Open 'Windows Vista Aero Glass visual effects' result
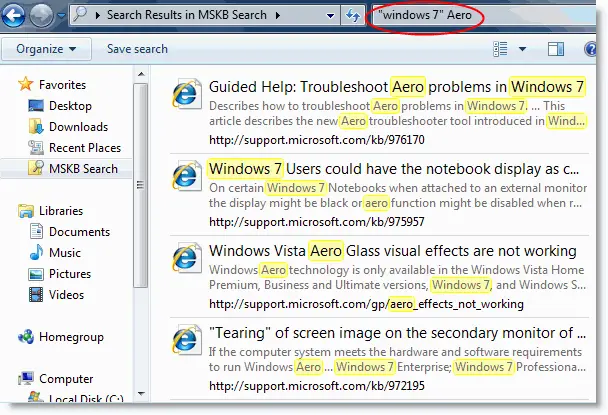This screenshot has width=608, height=415. 393,251
